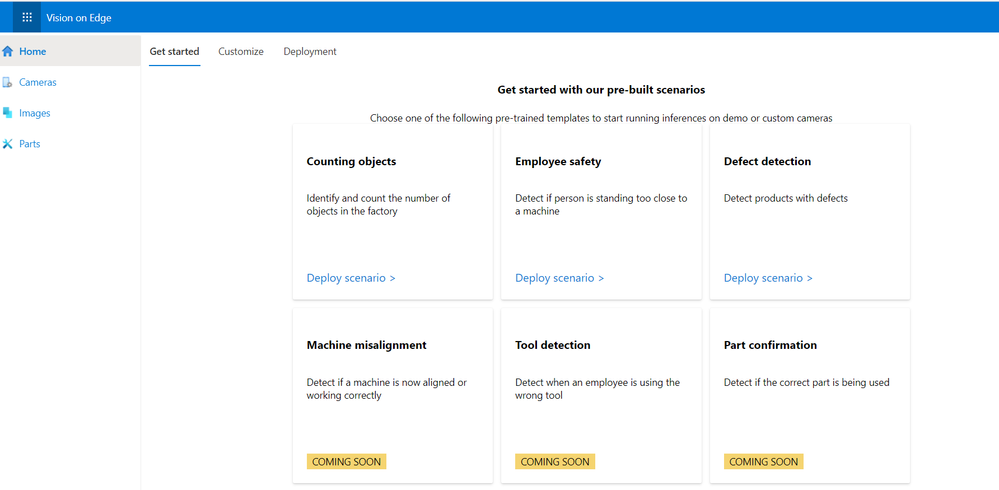999x490 pixels.
Task: Click the Machine misalignment card title
Action: (366, 345)
